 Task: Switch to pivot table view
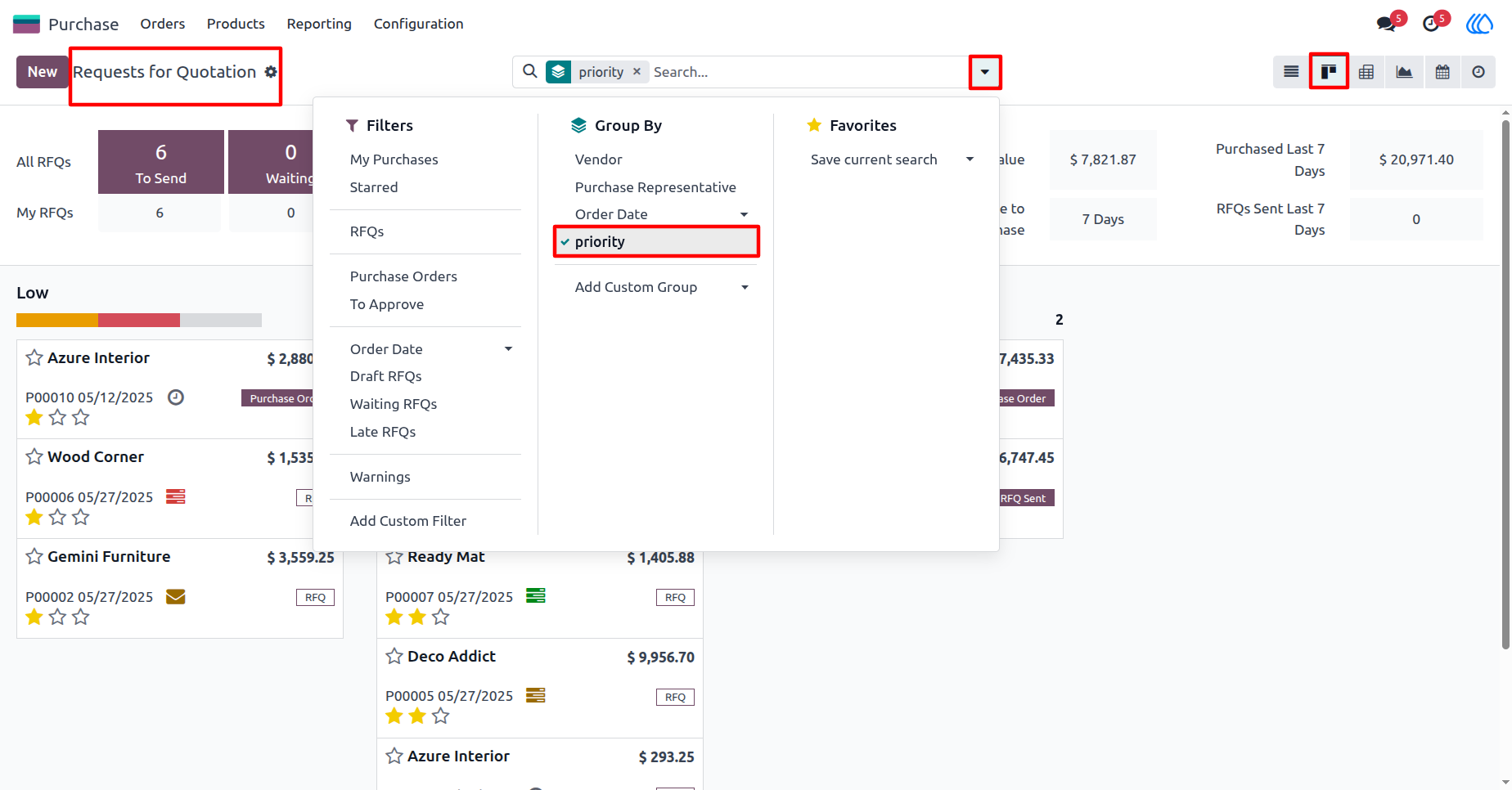point(1366,72)
